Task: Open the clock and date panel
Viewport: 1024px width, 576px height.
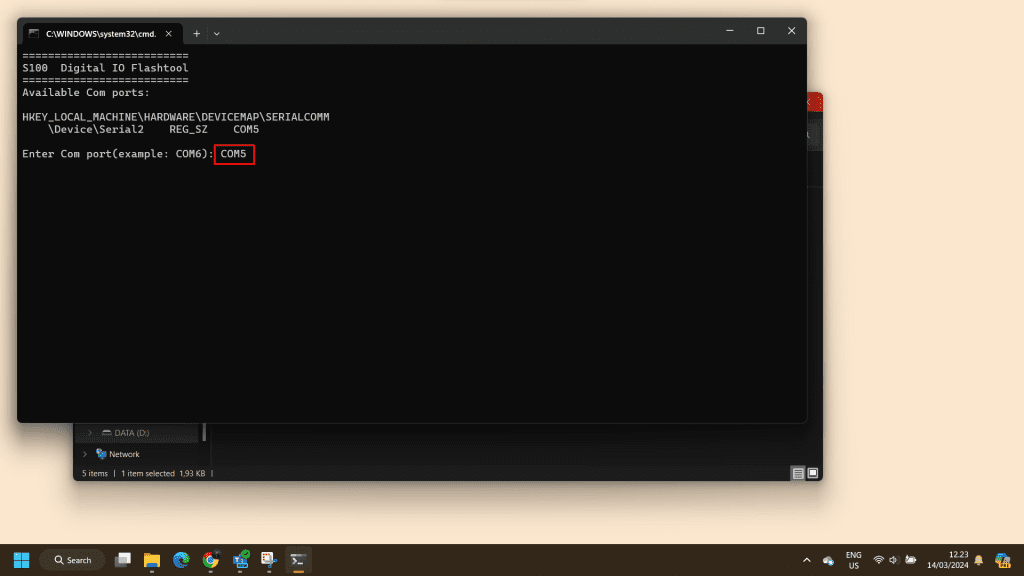Action: pyautogui.click(x=957, y=560)
